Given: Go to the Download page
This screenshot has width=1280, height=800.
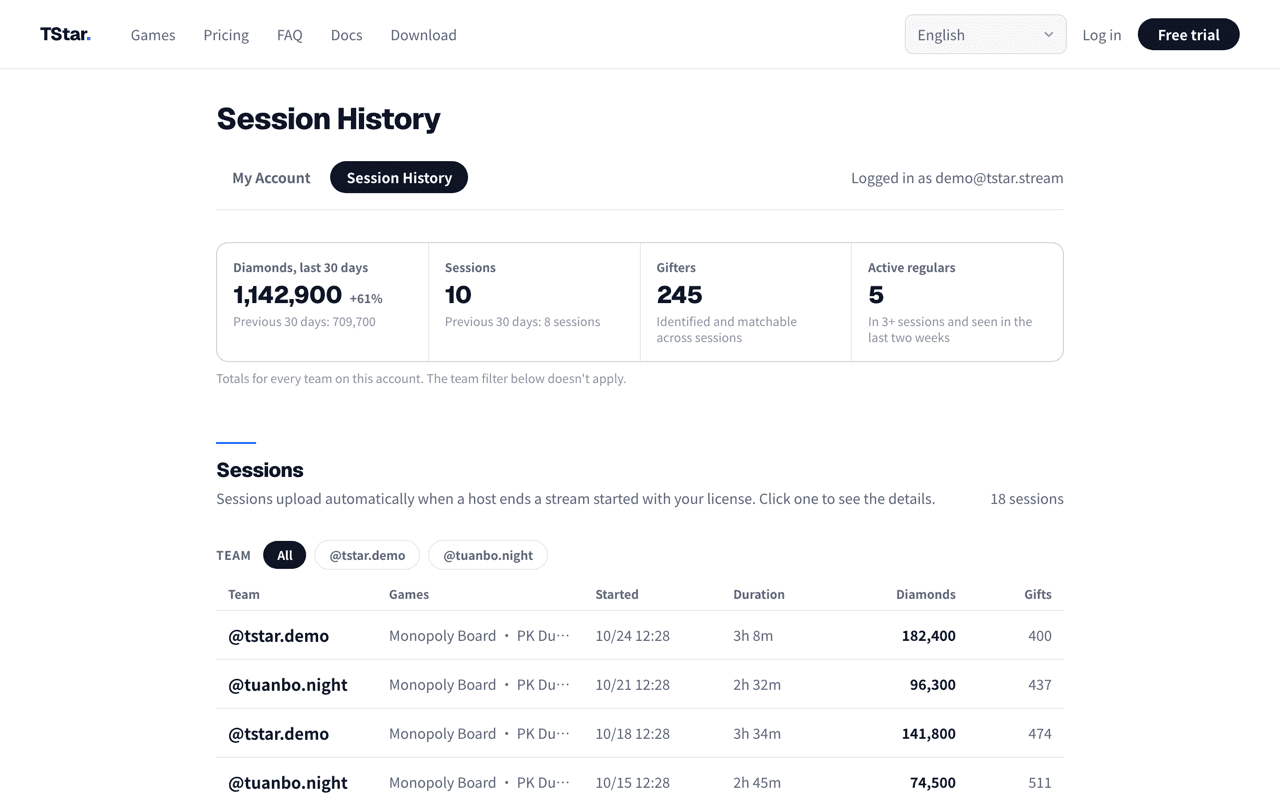Looking at the screenshot, I should 423,35.
